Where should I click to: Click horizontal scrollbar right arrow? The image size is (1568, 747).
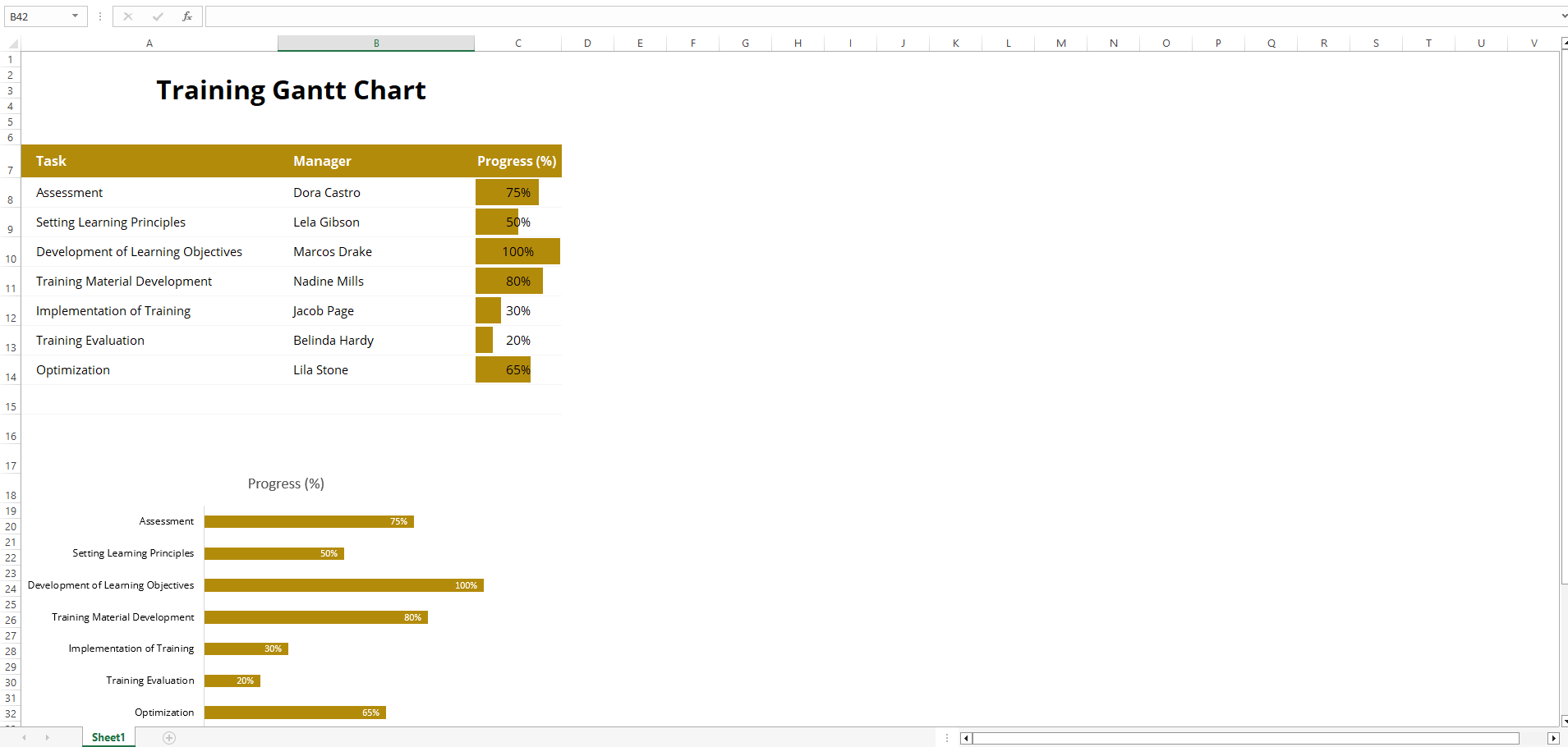pos(1553,739)
